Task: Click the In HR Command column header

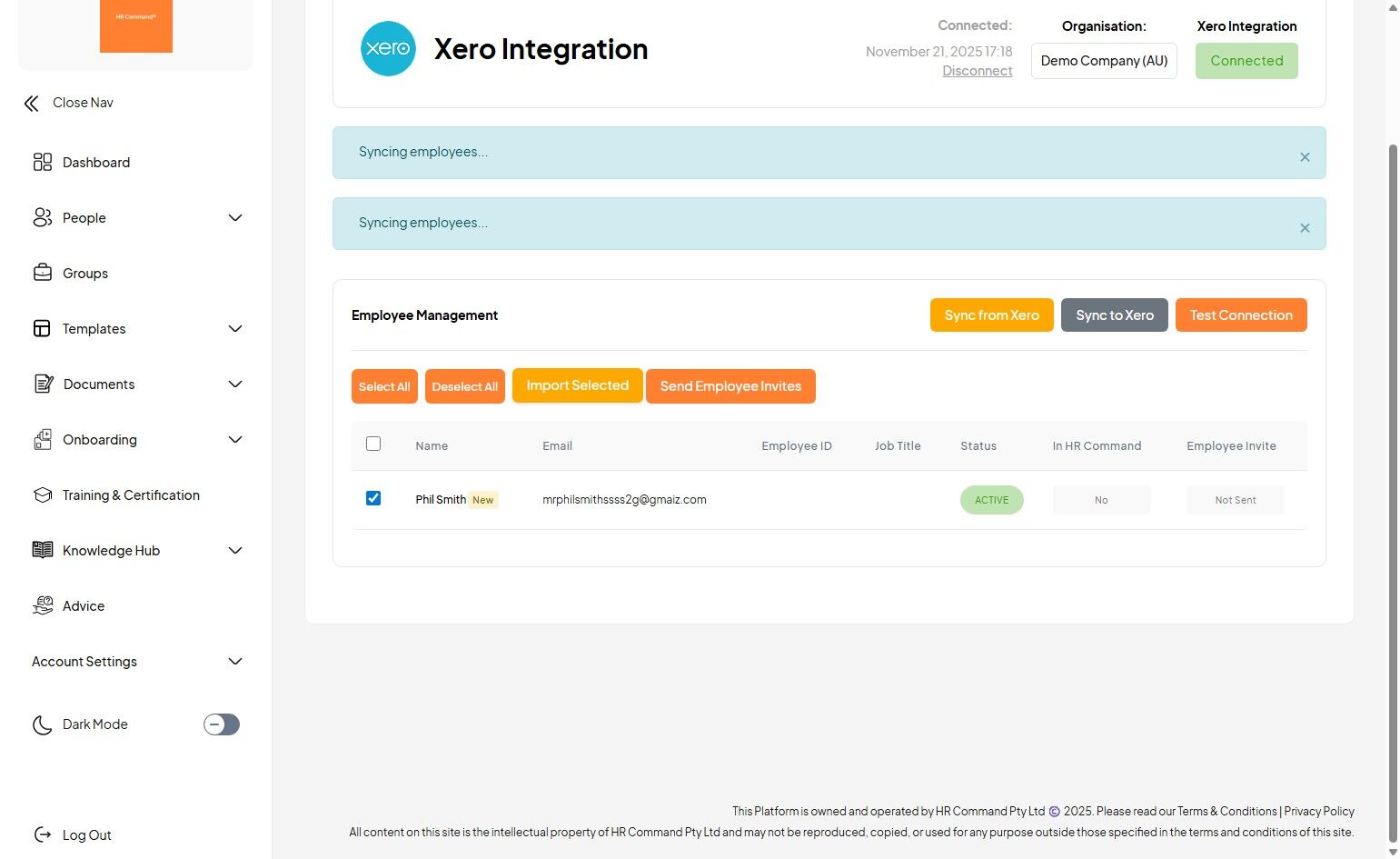Action: pos(1097,446)
